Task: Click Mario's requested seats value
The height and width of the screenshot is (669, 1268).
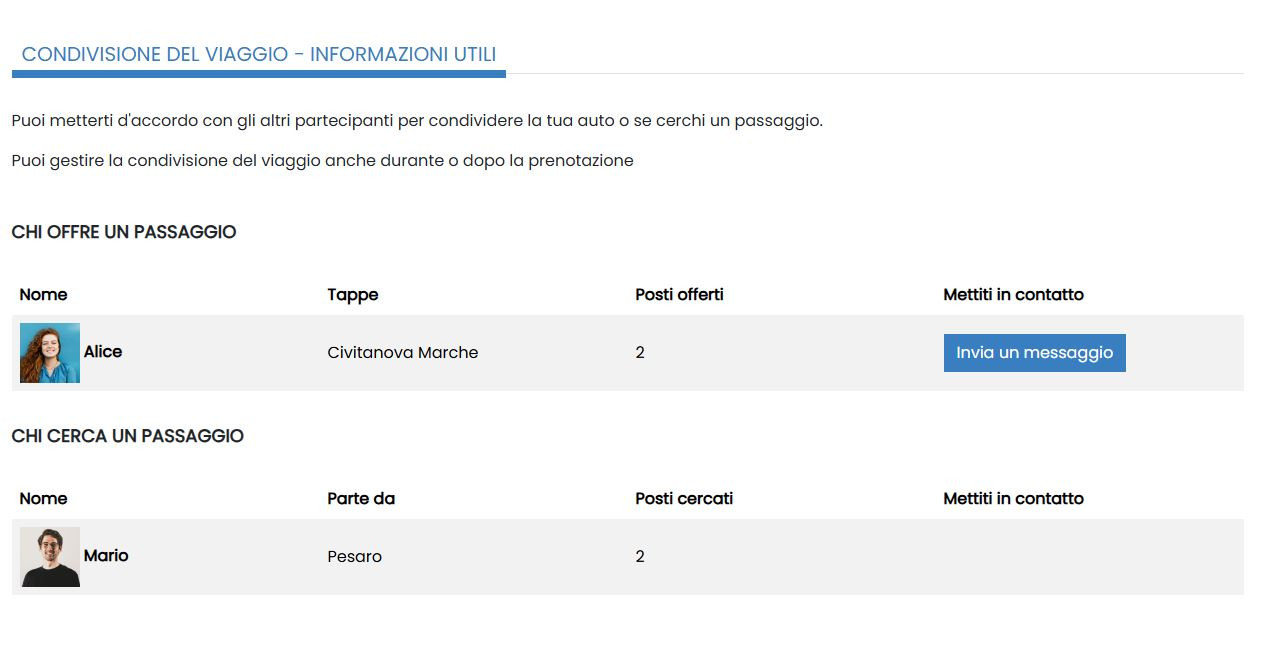Action: 640,557
